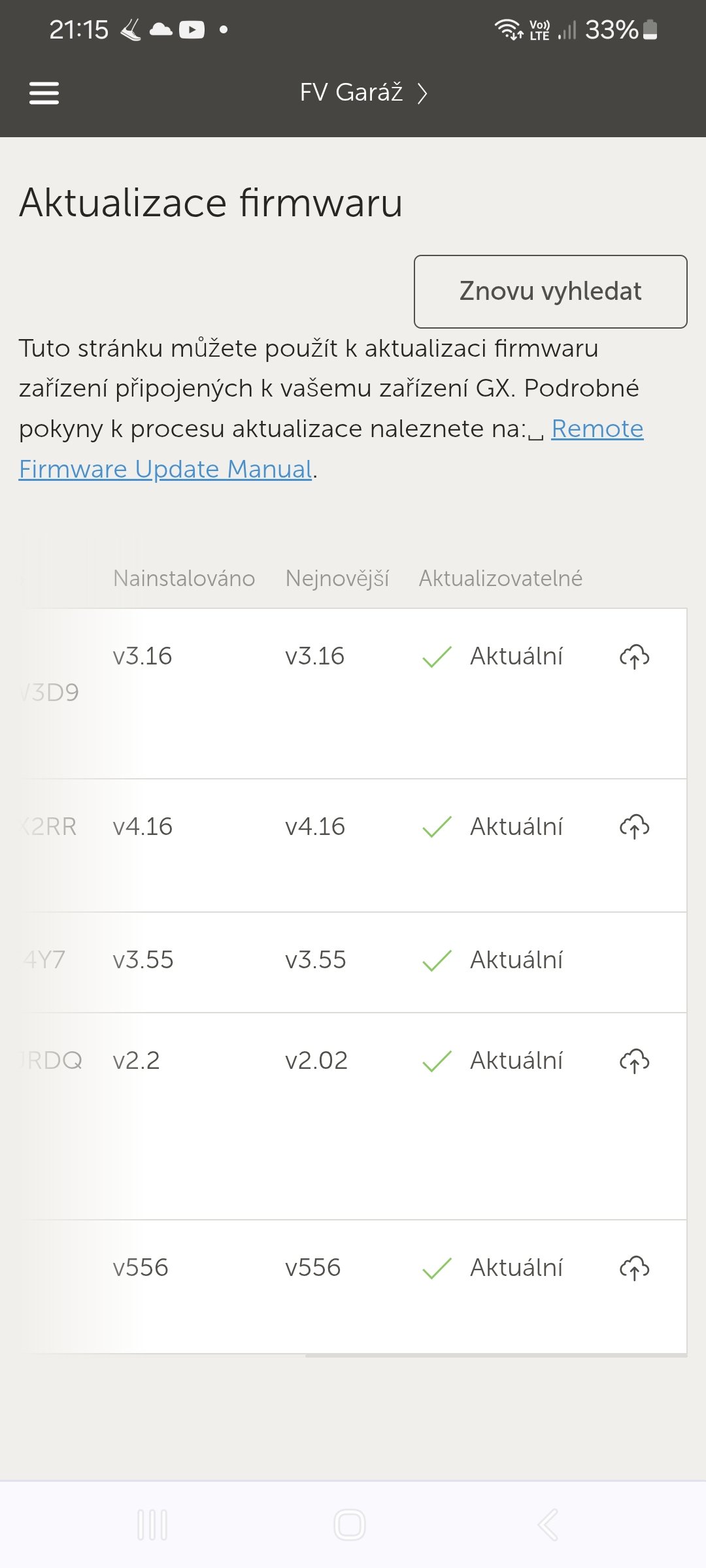Click upload cloud icon for v3.16 device

pyautogui.click(x=634, y=657)
